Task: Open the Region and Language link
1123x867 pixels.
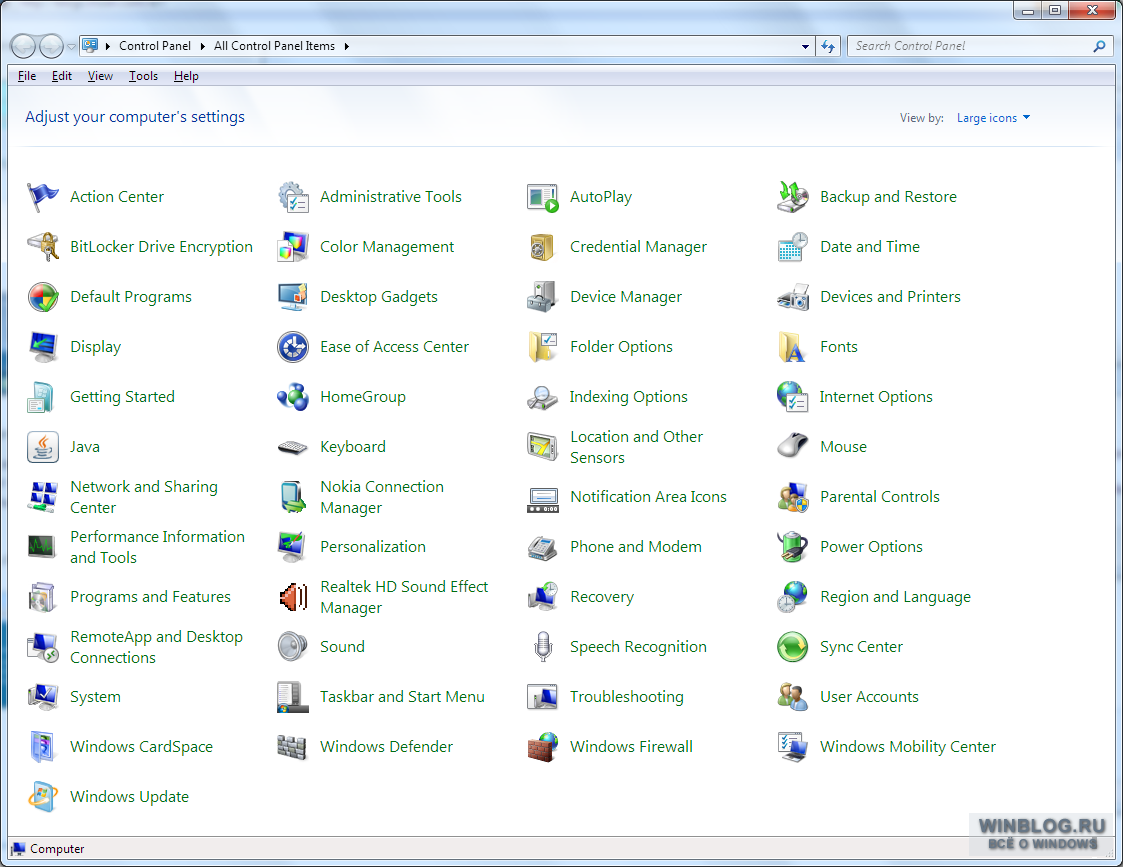Action: pyautogui.click(x=895, y=597)
